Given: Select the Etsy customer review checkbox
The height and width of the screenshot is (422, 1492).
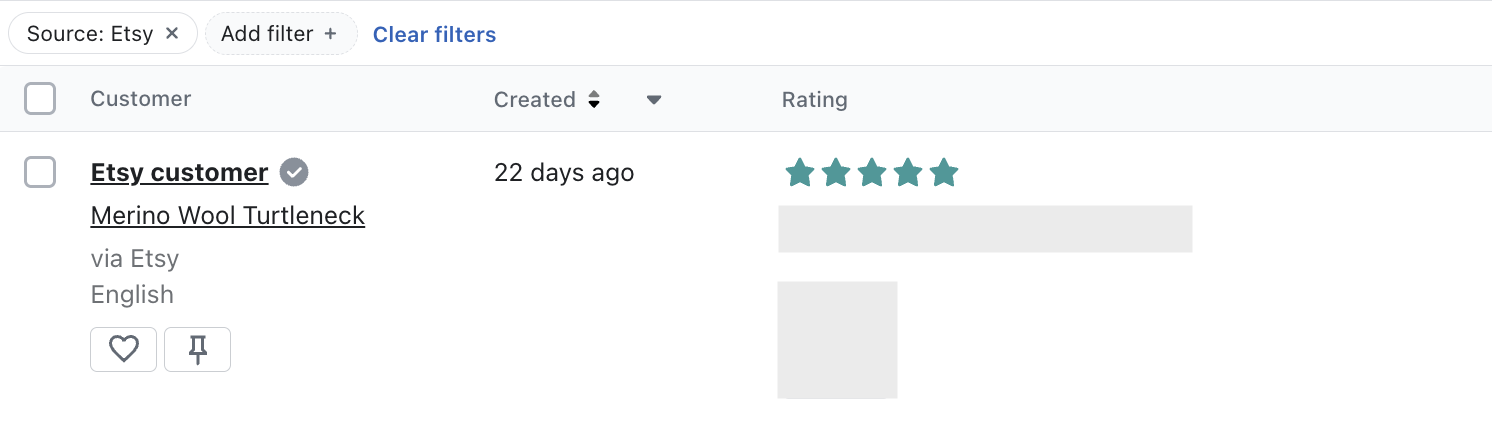Looking at the screenshot, I should pos(40,172).
